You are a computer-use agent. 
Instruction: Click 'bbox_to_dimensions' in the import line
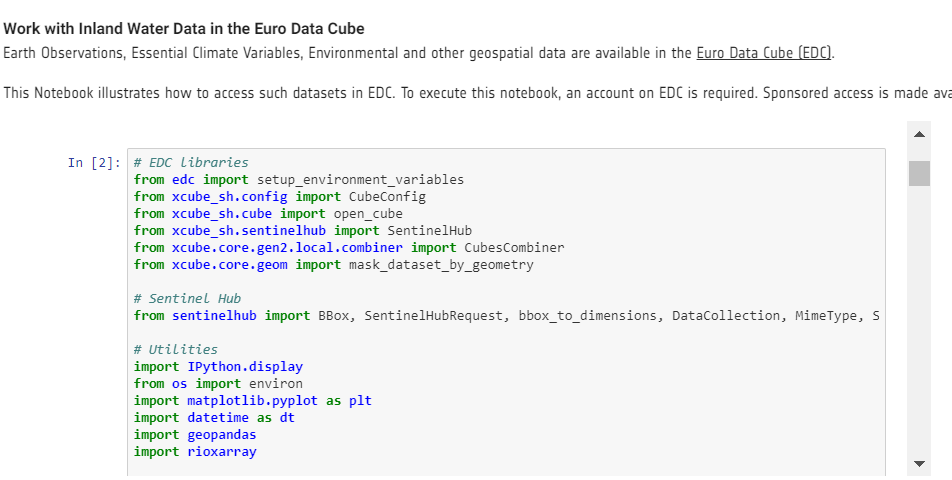click(x=587, y=316)
